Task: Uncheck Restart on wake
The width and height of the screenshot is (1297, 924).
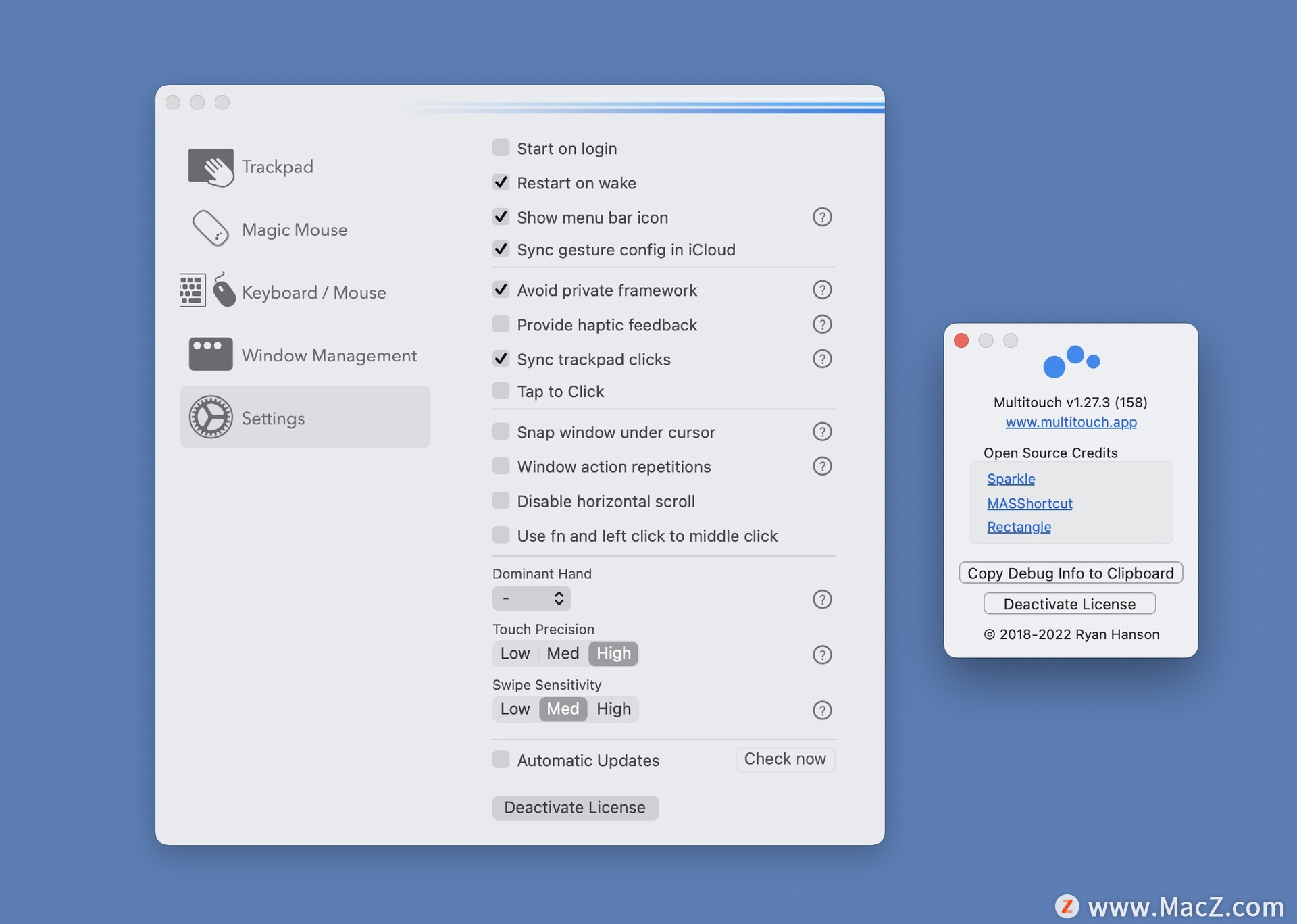Action: click(501, 182)
